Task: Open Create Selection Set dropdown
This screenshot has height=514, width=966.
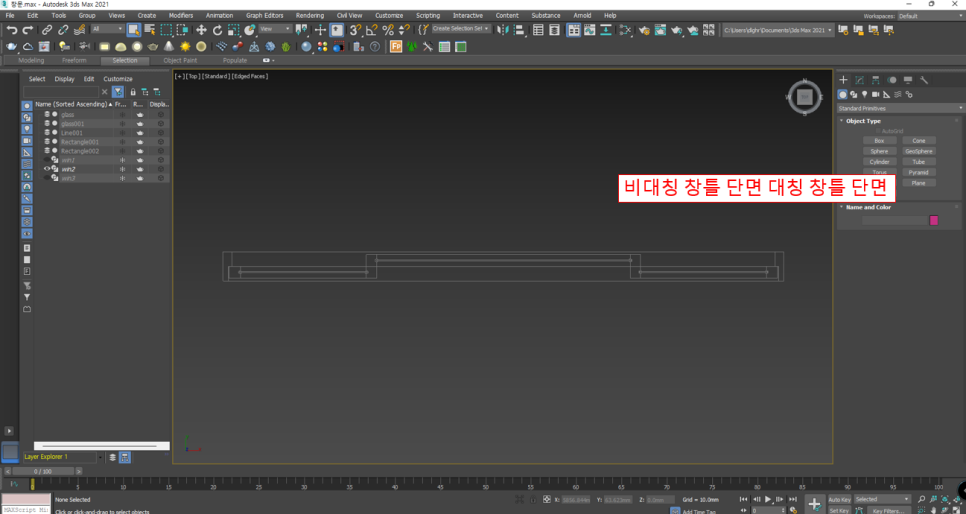Action: (x=461, y=29)
